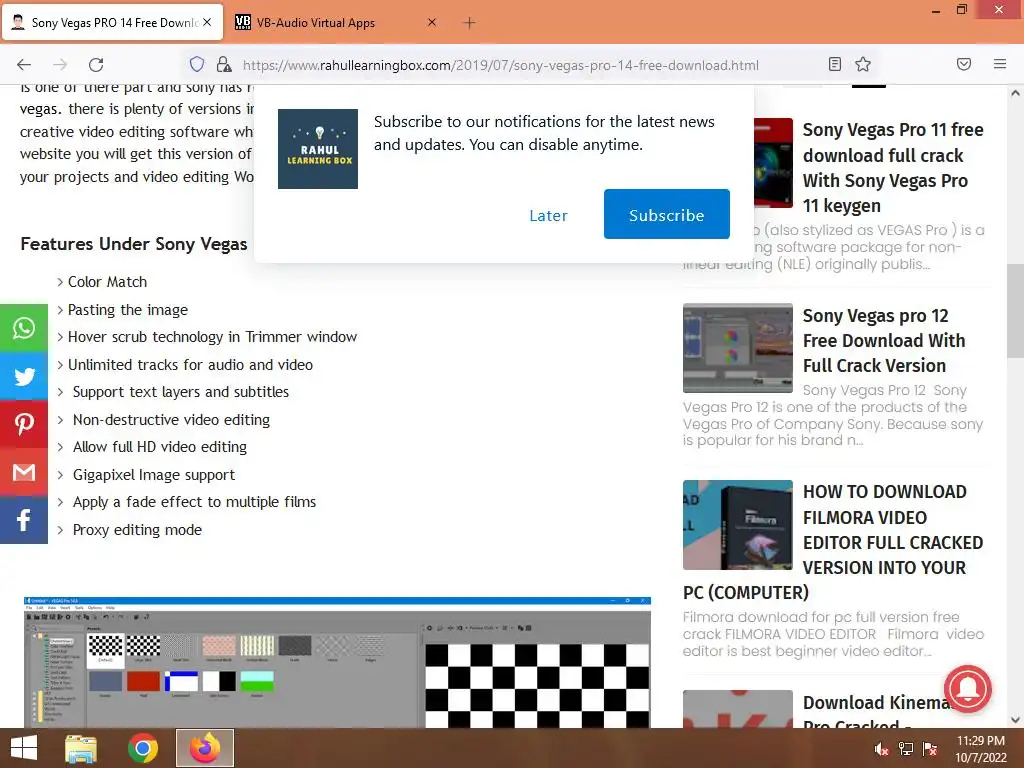
Task: Go back to previous page
Action: click(24, 65)
